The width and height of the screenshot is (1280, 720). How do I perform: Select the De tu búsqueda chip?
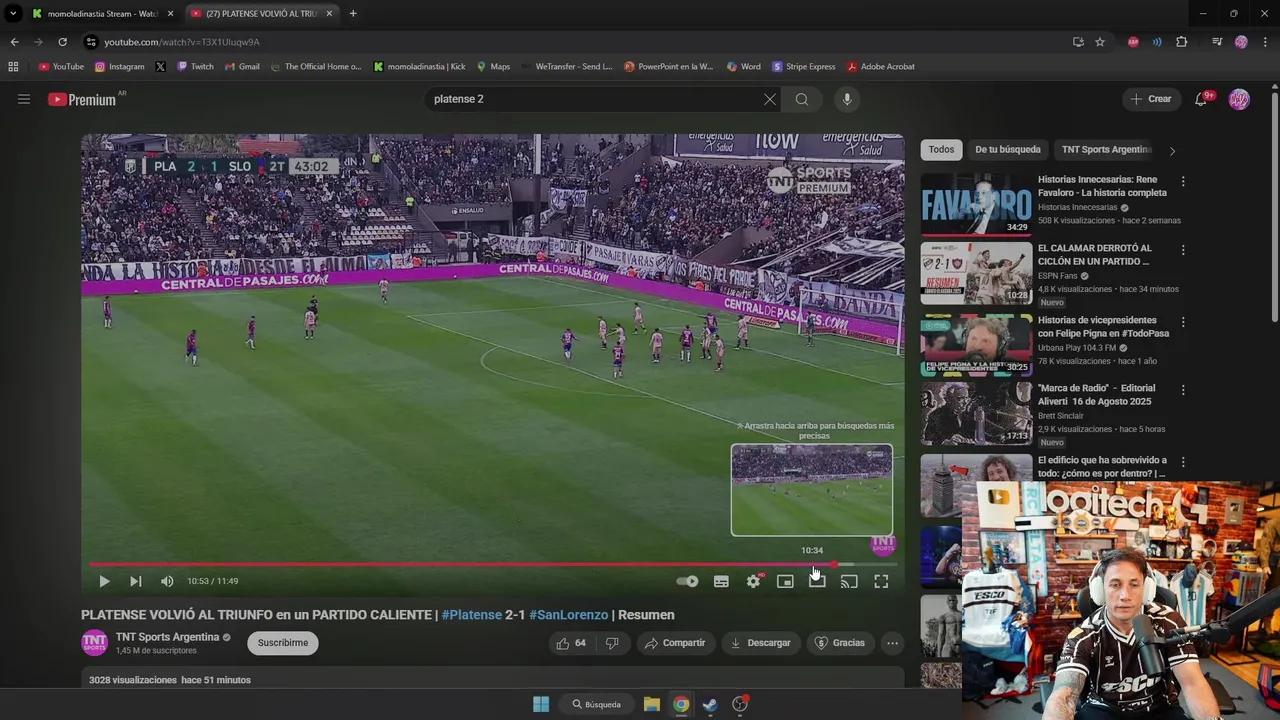click(1008, 150)
